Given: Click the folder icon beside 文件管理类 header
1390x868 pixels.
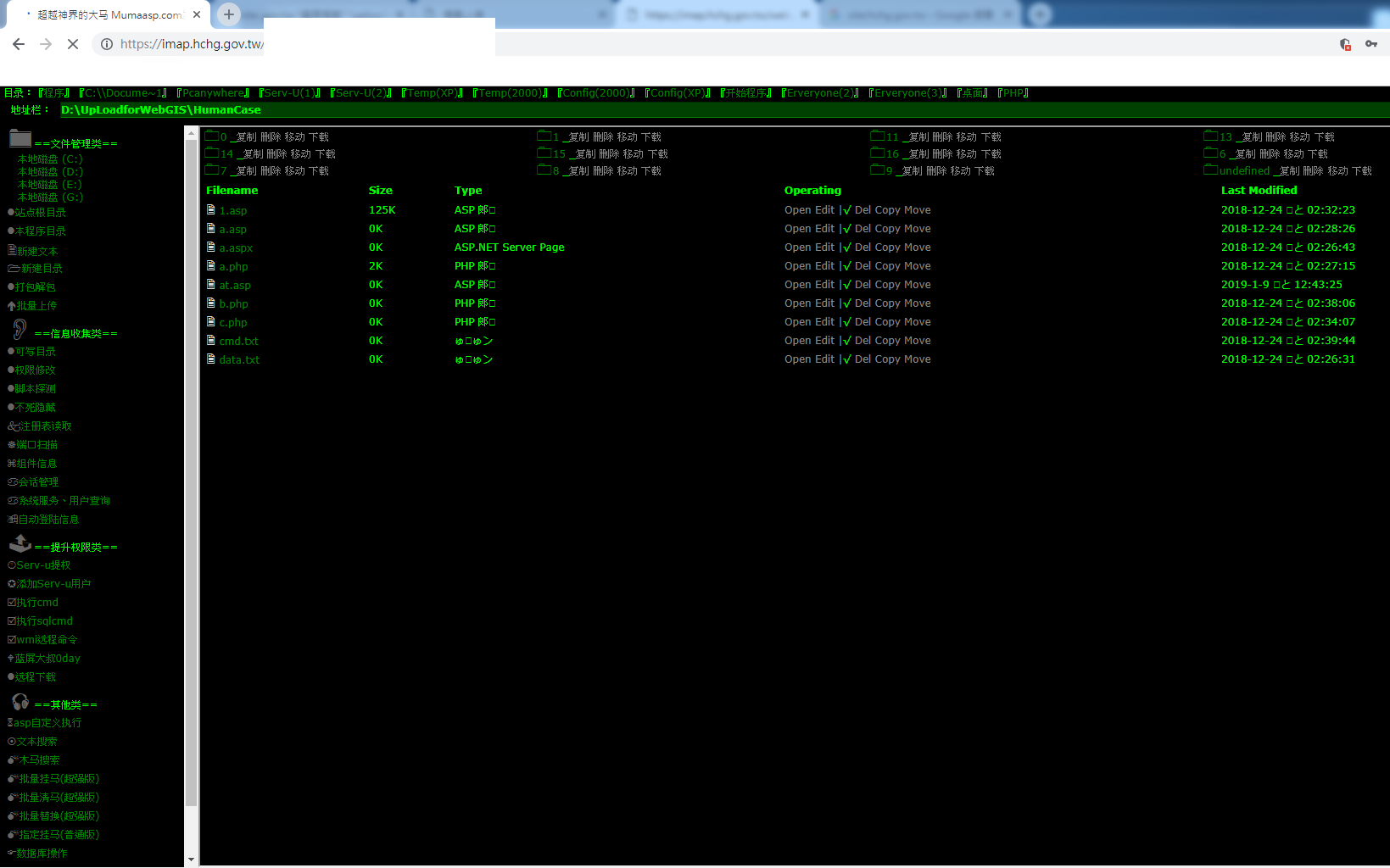Looking at the screenshot, I should (x=20, y=139).
